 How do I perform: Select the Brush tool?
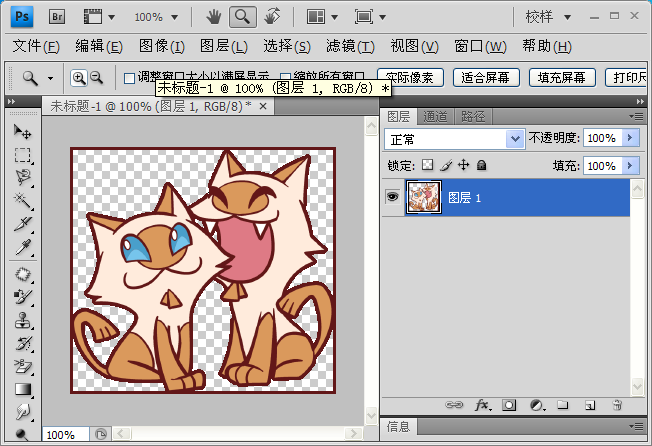(x=22, y=297)
